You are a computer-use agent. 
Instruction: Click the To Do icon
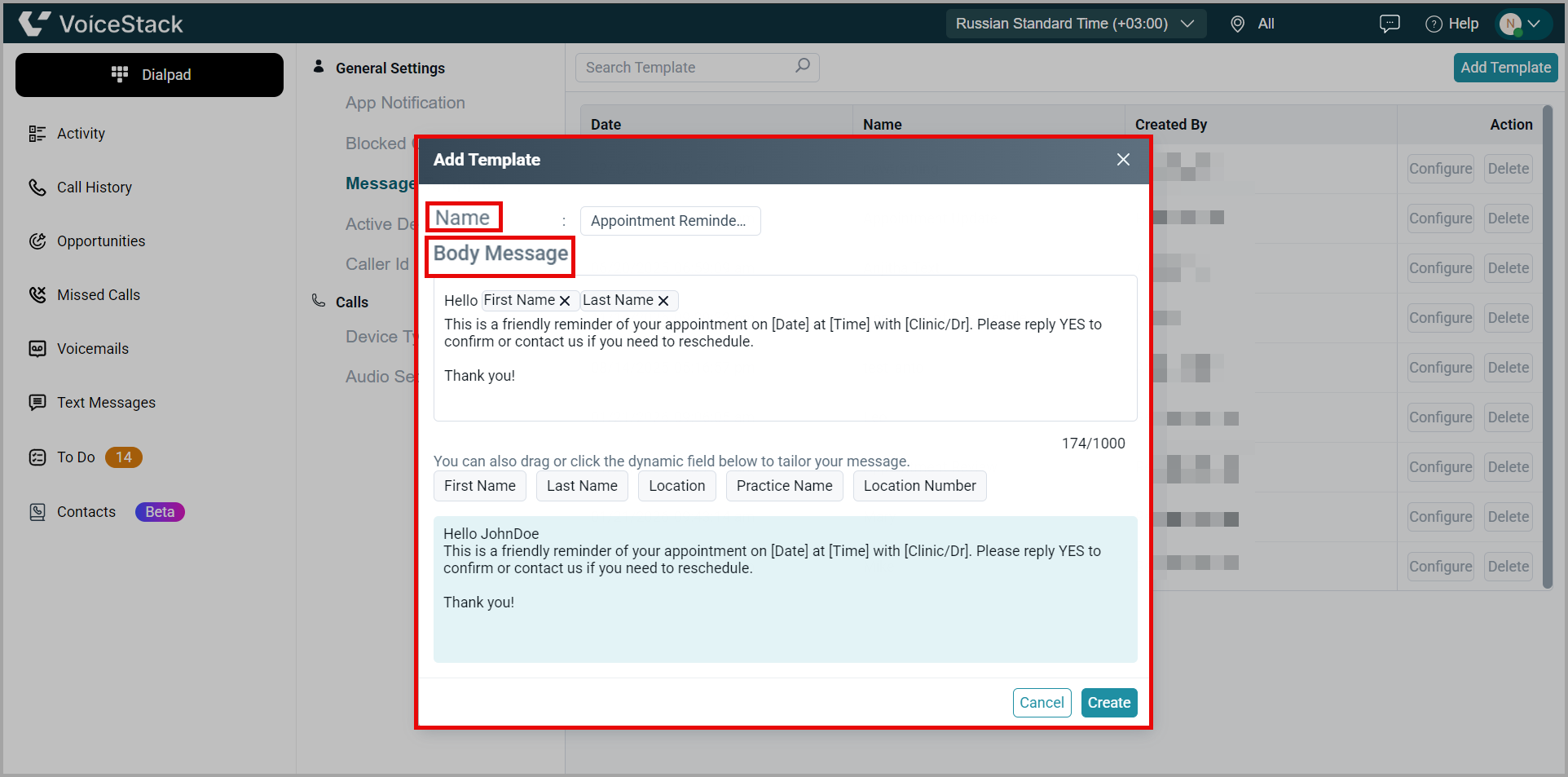(37, 457)
